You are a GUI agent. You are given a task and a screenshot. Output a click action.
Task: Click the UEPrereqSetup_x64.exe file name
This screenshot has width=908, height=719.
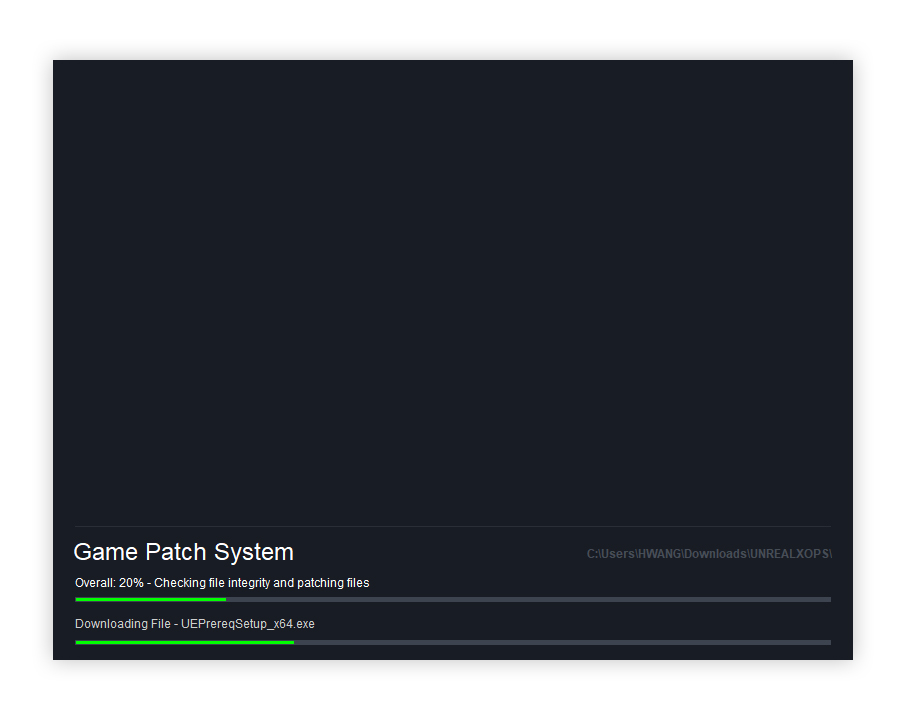click(x=248, y=624)
